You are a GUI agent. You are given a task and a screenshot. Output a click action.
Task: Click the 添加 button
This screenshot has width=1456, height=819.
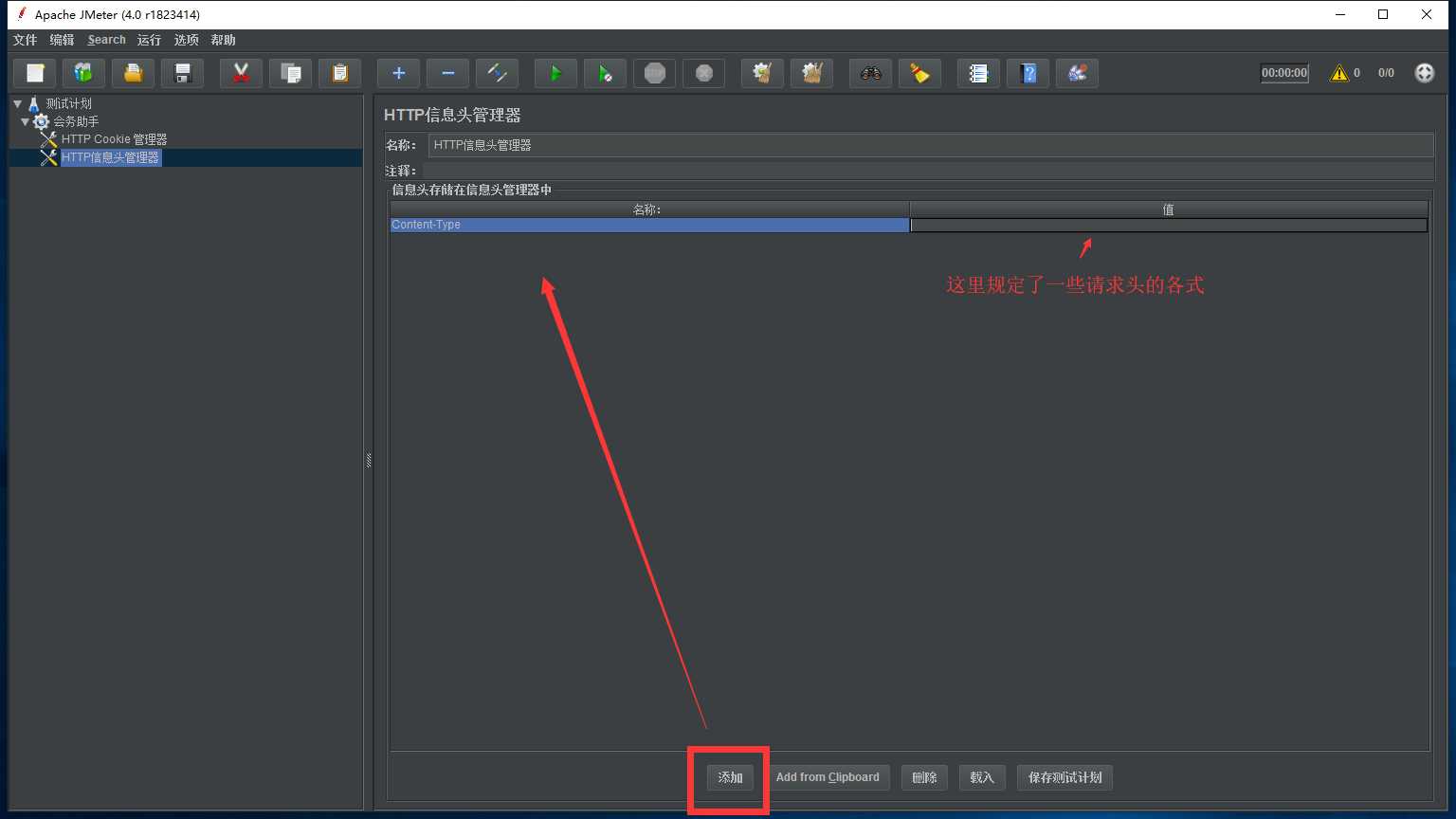730,777
